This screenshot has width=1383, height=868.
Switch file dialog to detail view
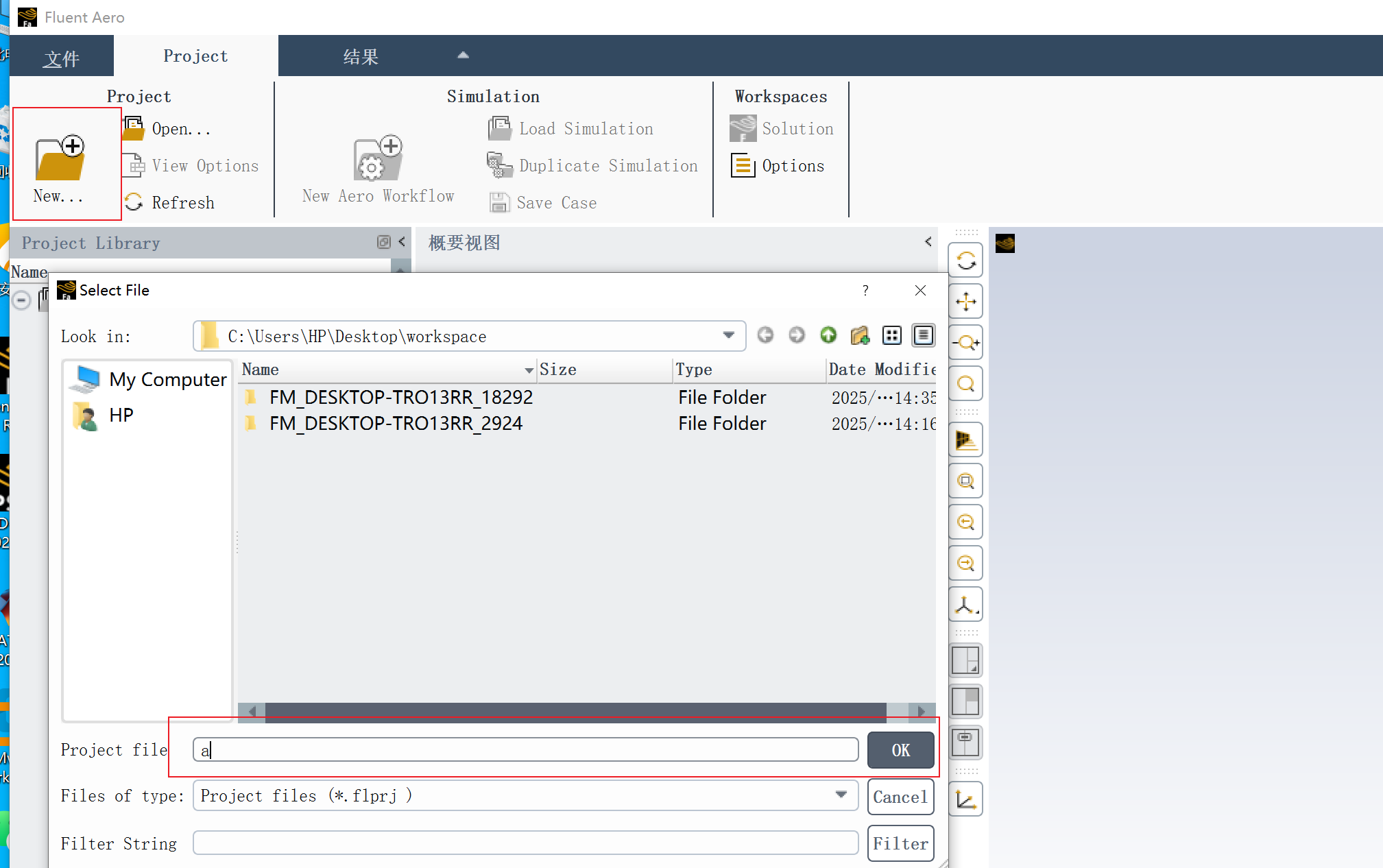(x=923, y=335)
